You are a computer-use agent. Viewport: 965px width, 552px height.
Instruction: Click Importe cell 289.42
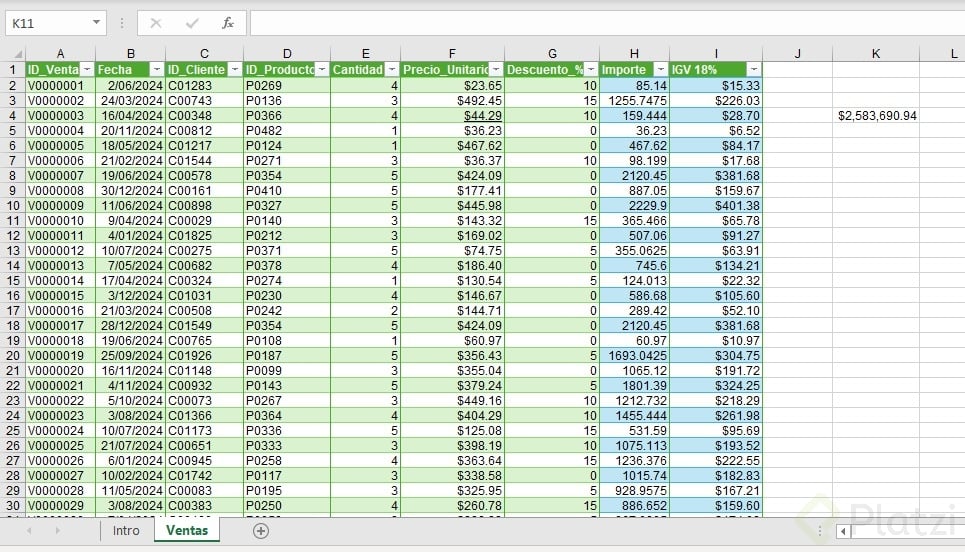click(x=635, y=311)
